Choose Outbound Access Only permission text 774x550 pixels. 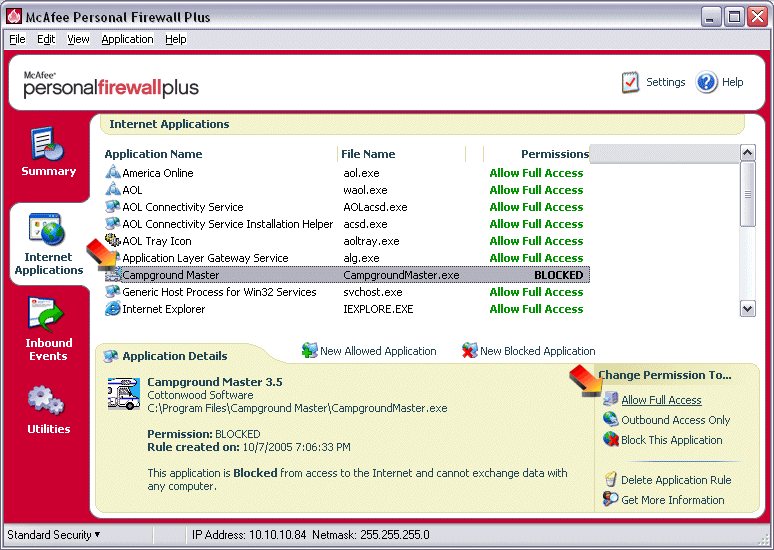(x=675, y=420)
